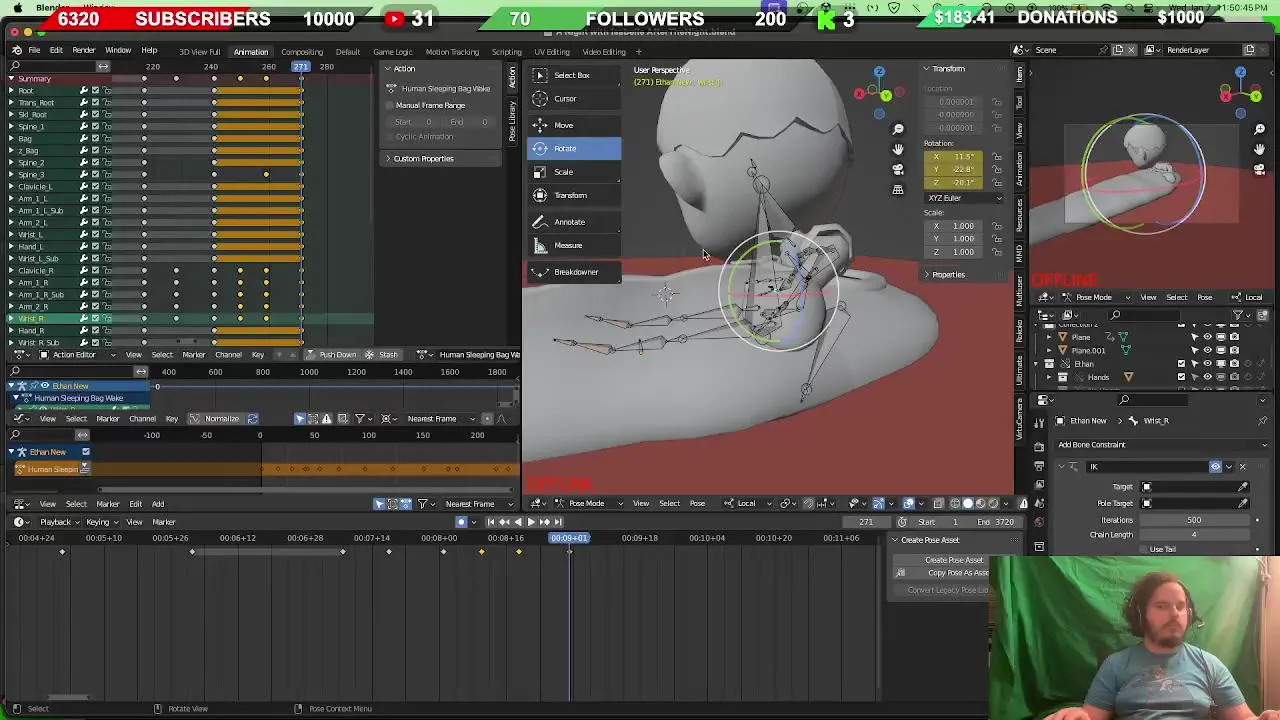Click the Normalize button in graph editor
This screenshot has height=720, width=1280.
[x=222, y=419]
